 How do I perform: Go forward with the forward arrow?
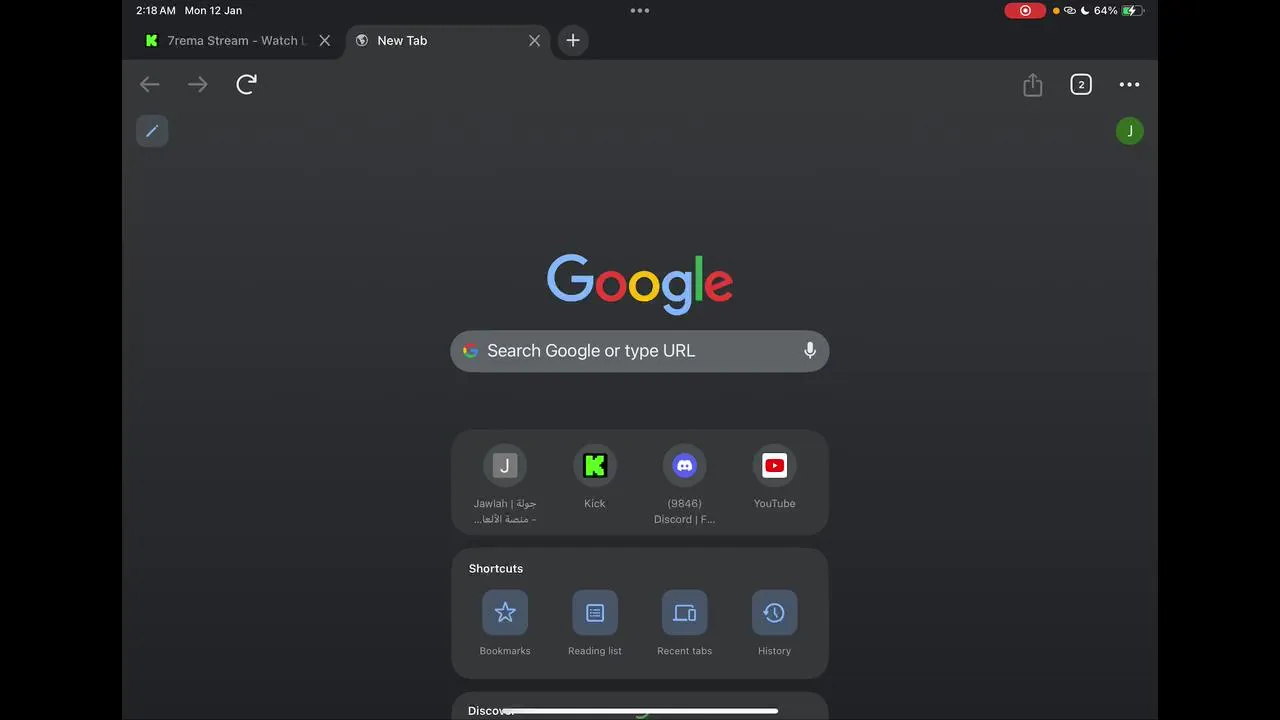point(198,85)
